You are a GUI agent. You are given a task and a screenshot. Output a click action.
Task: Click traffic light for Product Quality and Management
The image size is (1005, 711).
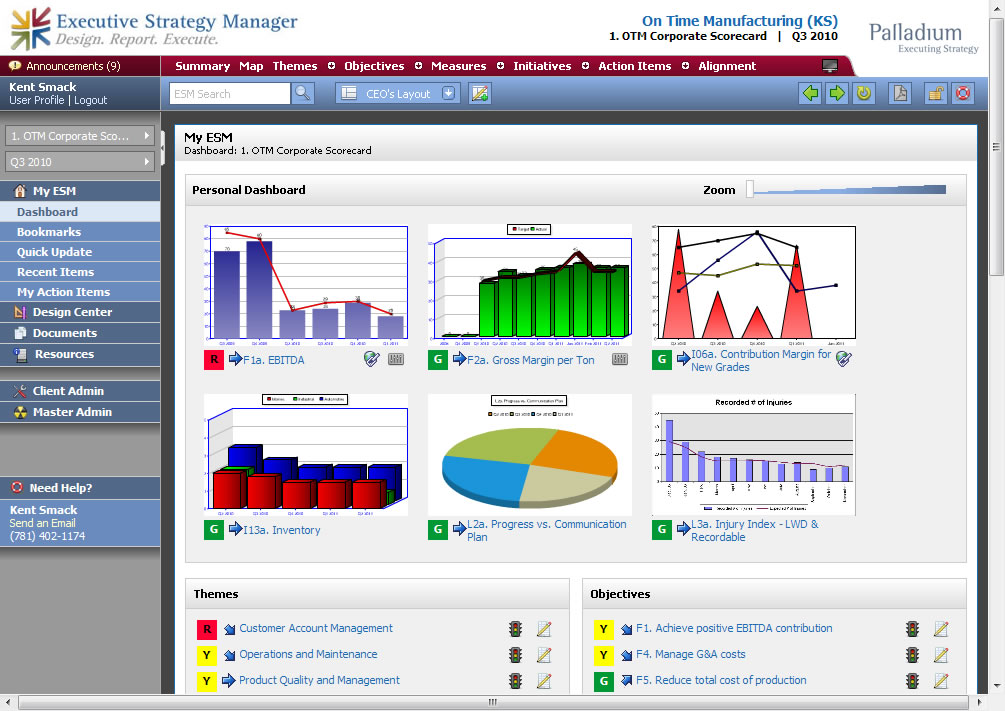coord(515,680)
